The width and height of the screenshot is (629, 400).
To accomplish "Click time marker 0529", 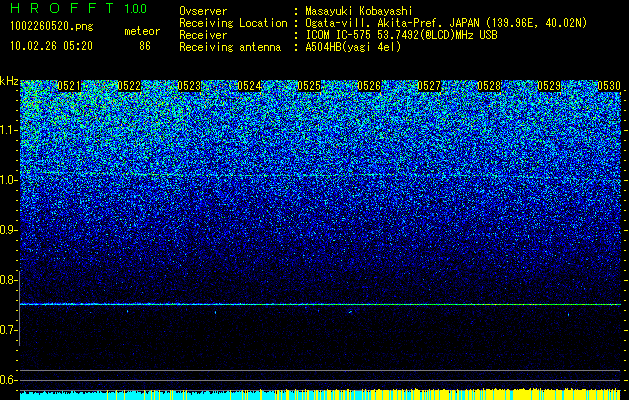I will (x=549, y=86).
